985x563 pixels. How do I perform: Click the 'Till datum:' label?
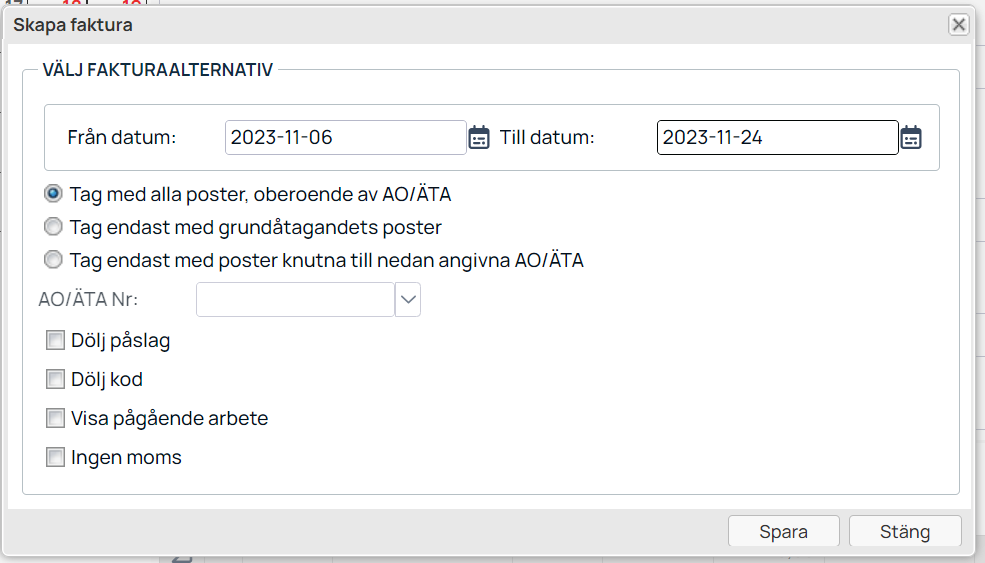pos(547,137)
